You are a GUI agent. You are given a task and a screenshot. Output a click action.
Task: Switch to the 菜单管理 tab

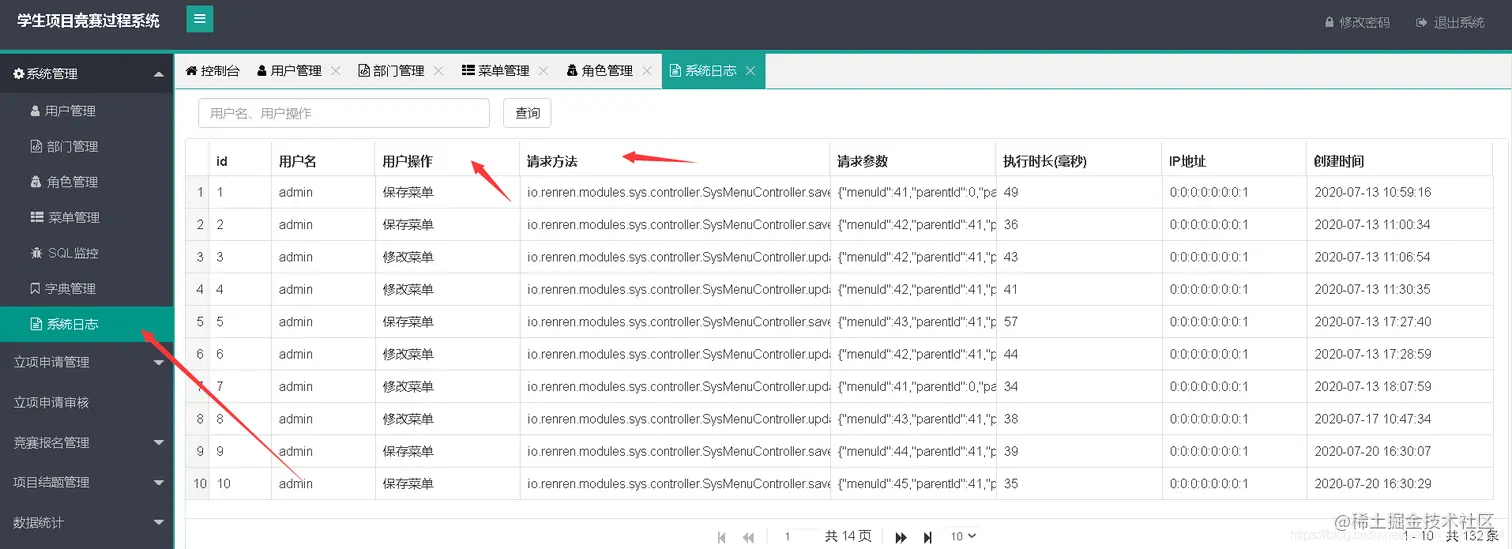point(496,71)
